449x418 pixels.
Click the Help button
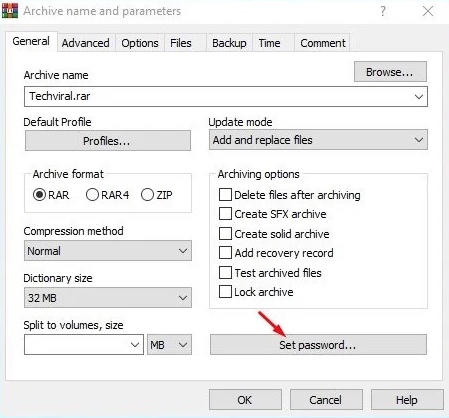[407, 400]
